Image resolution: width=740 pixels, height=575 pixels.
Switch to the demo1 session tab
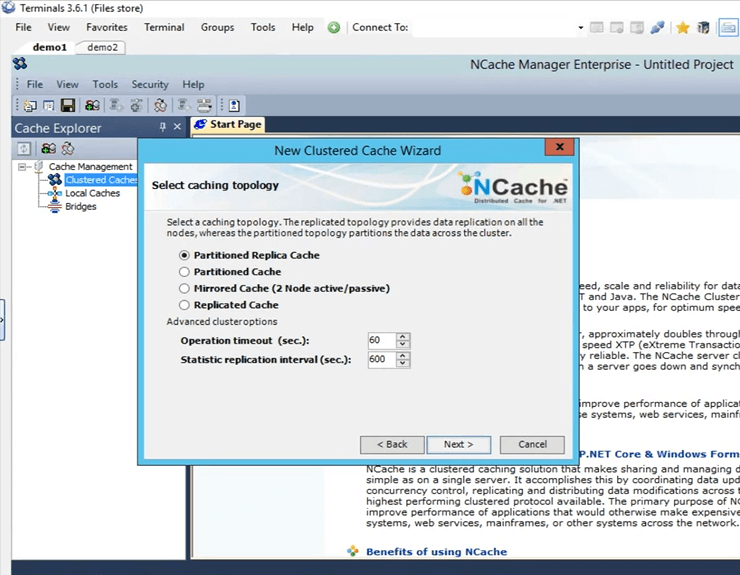pos(50,47)
